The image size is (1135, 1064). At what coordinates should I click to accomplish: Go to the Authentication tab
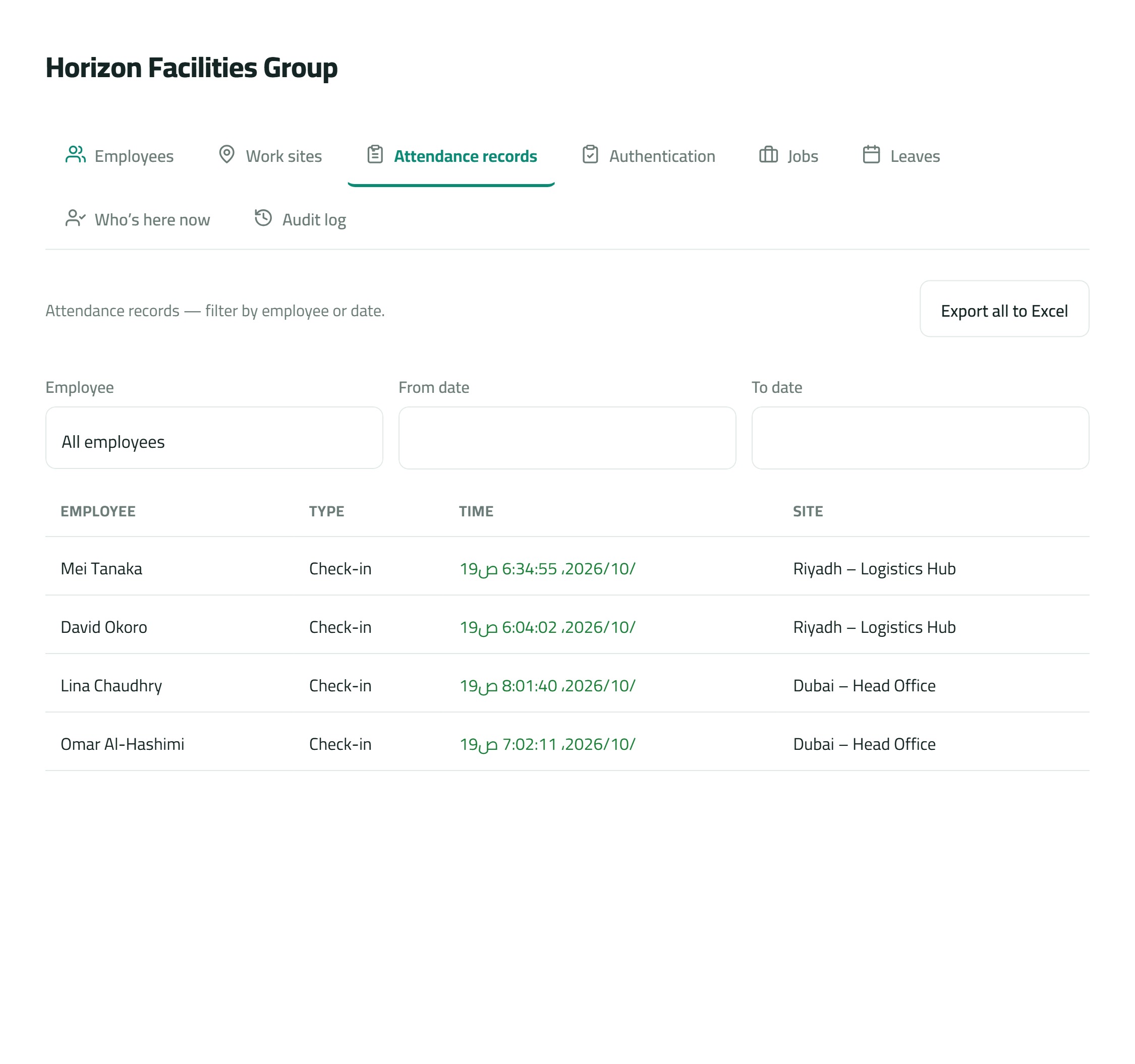click(648, 156)
